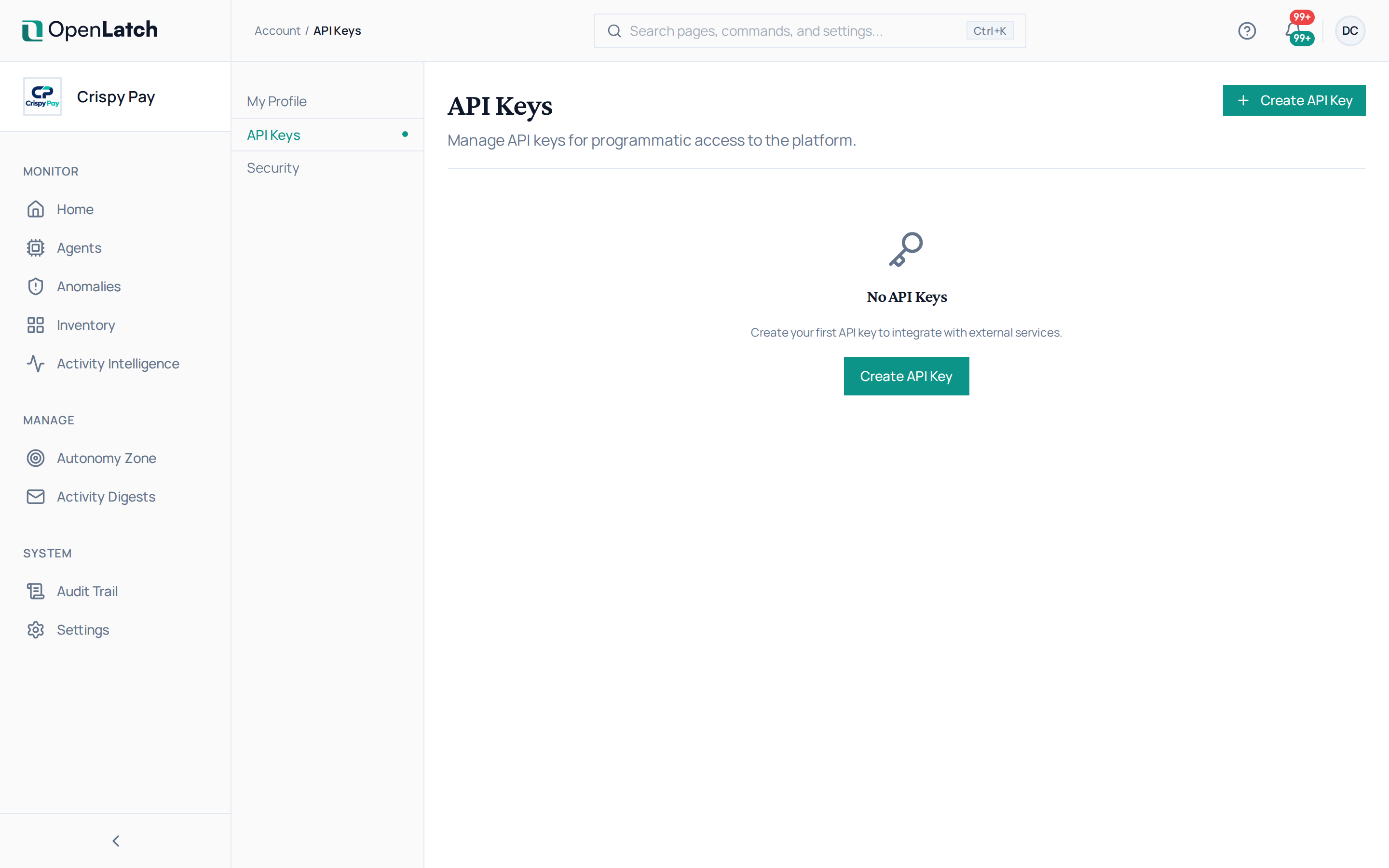The height and width of the screenshot is (868, 1389).
Task: Click the Activity Digests envelope icon
Action: (36, 496)
